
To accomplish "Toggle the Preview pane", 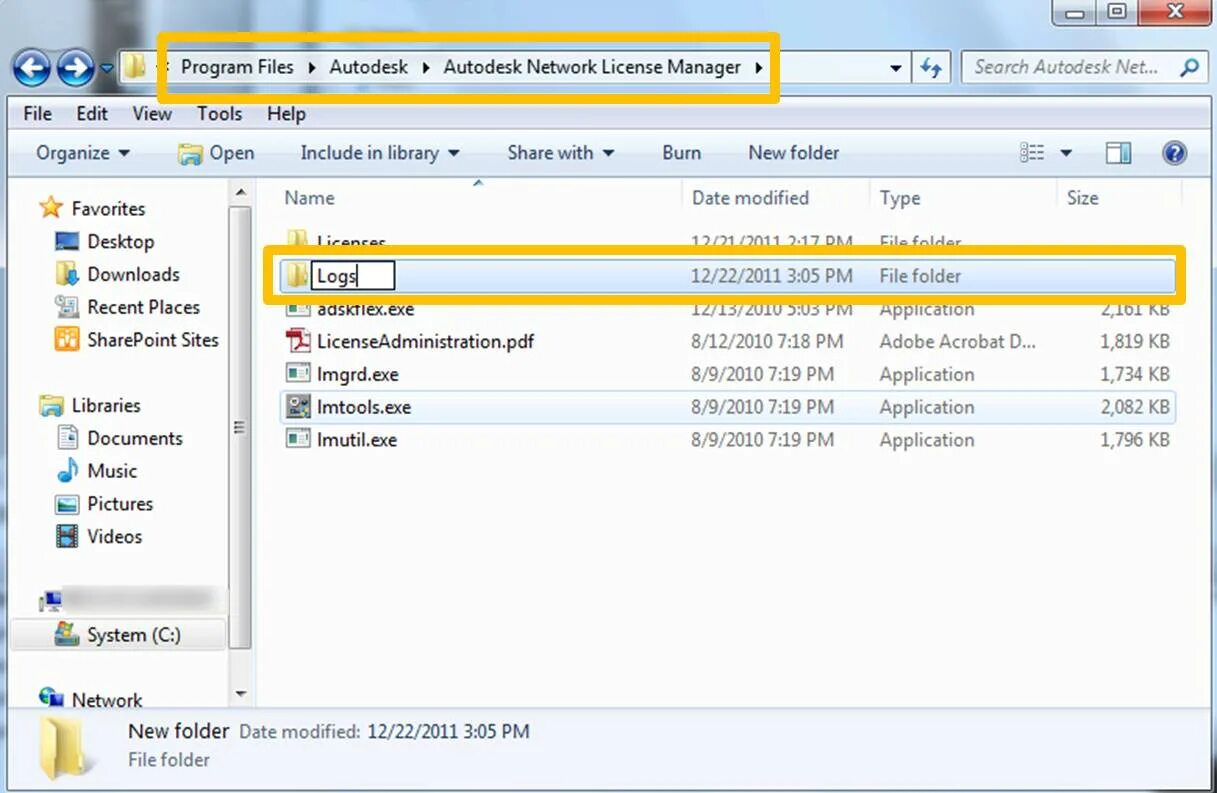I will click(x=1117, y=152).
